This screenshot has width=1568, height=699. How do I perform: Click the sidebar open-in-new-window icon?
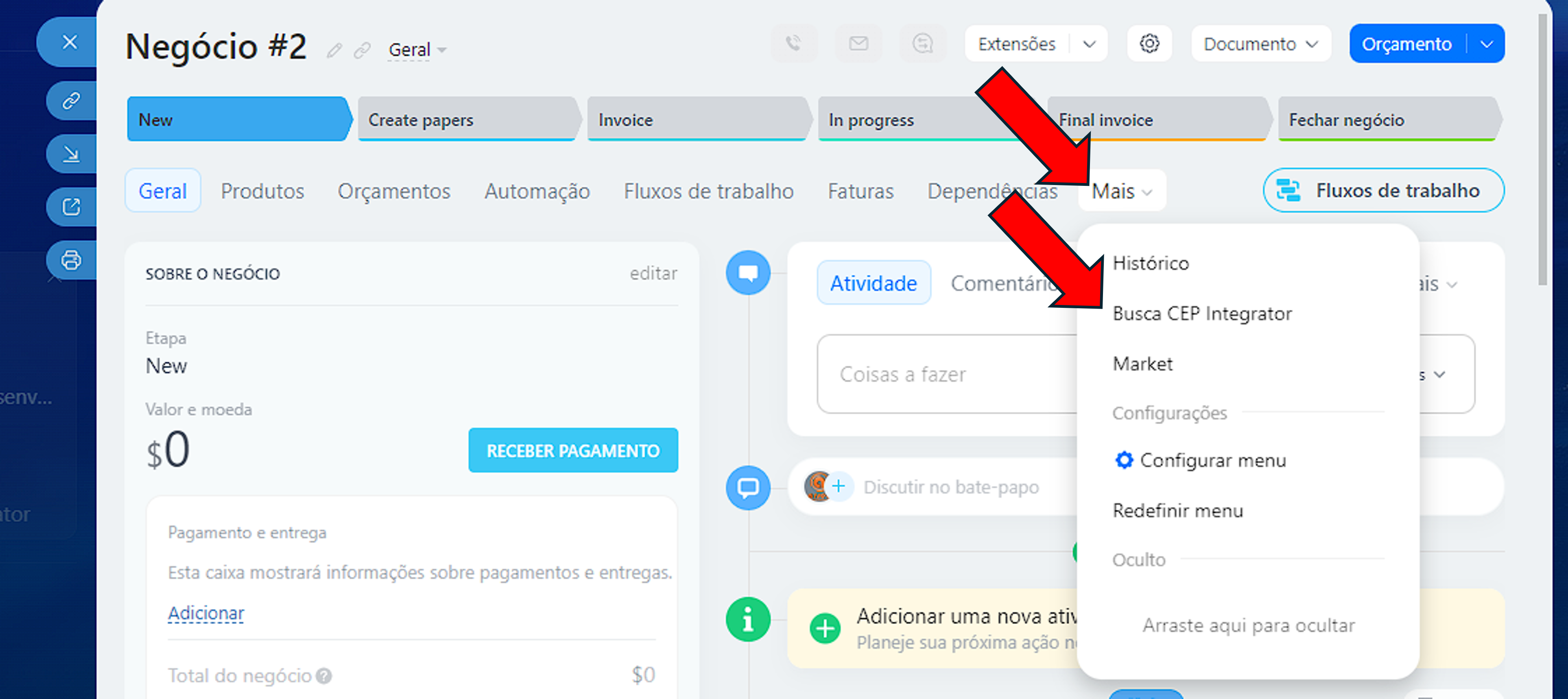click(71, 207)
